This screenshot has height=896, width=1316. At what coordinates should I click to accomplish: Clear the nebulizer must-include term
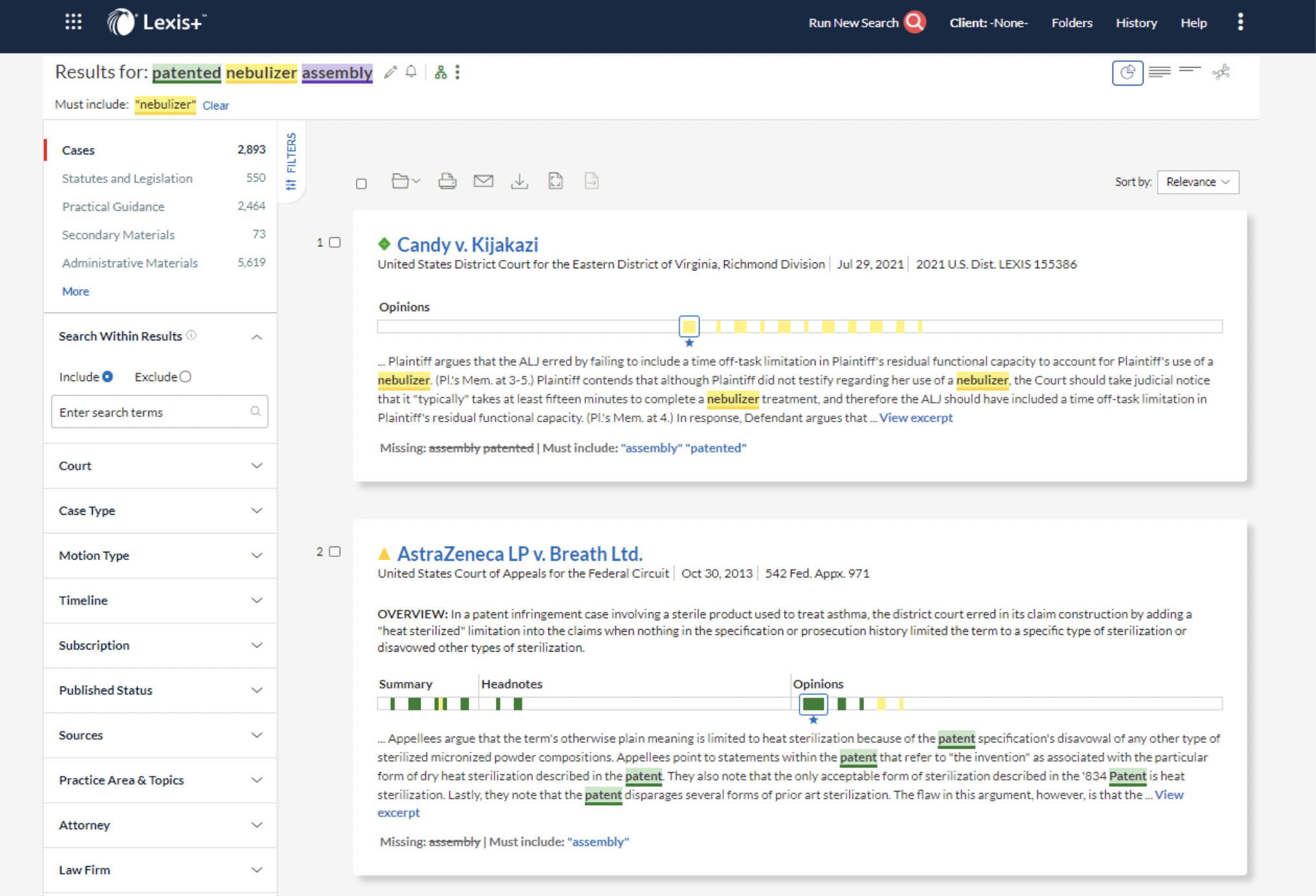tap(215, 105)
